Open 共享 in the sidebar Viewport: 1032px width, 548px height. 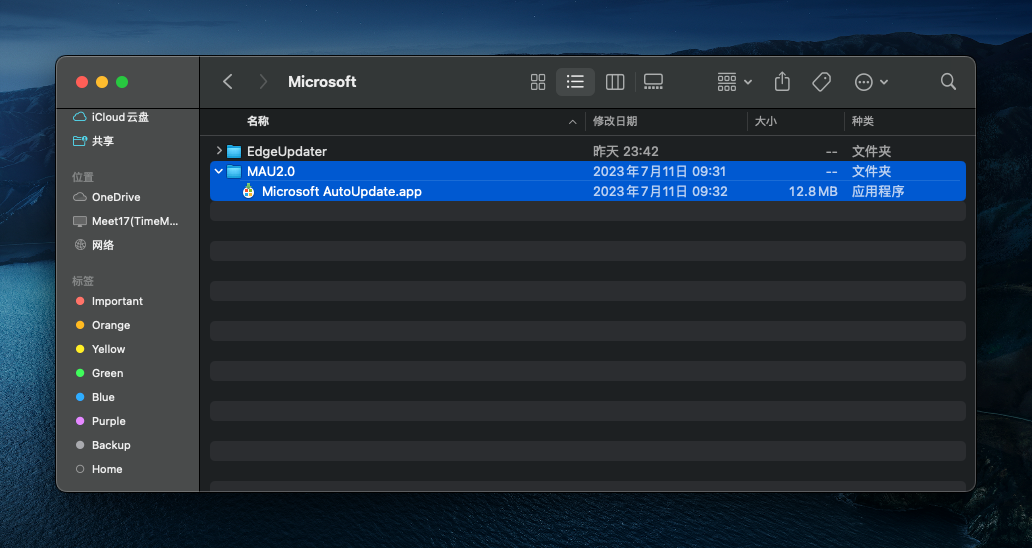coord(103,141)
